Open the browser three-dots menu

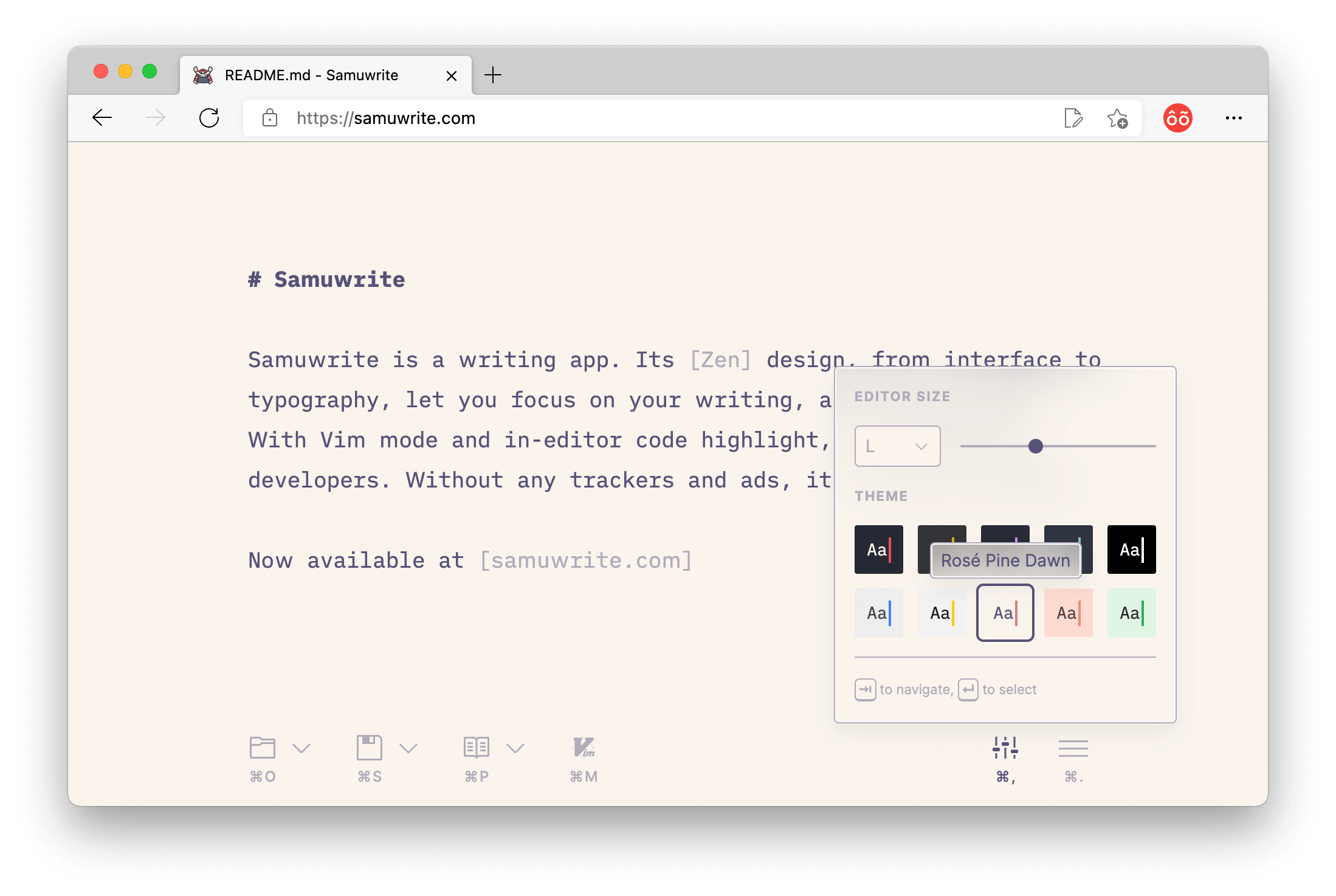click(x=1233, y=118)
